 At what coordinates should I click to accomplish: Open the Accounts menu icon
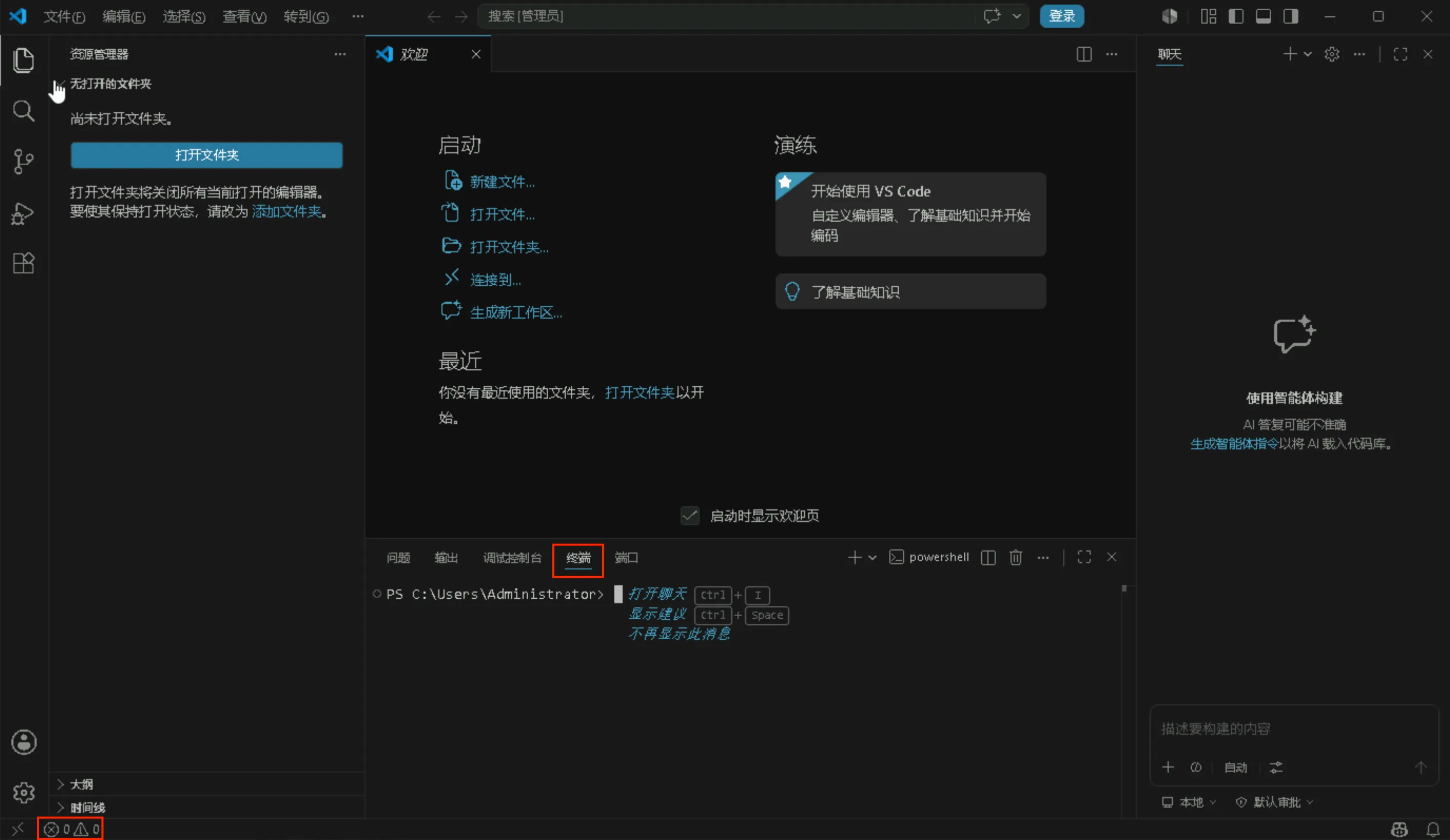pyautogui.click(x=24, y=742)
